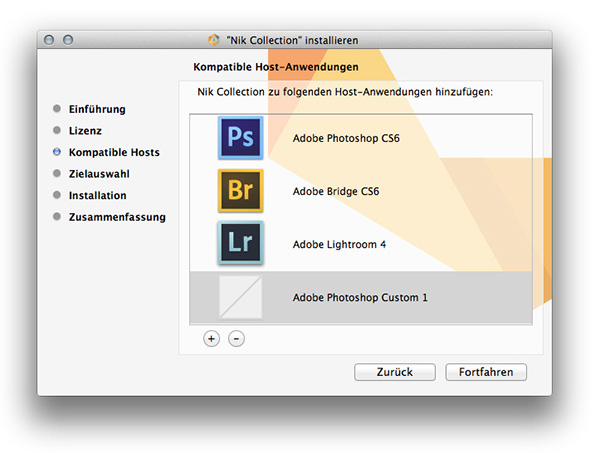
Task: Click the Kompatible Hosts step
Action: [x=114, y=152]
